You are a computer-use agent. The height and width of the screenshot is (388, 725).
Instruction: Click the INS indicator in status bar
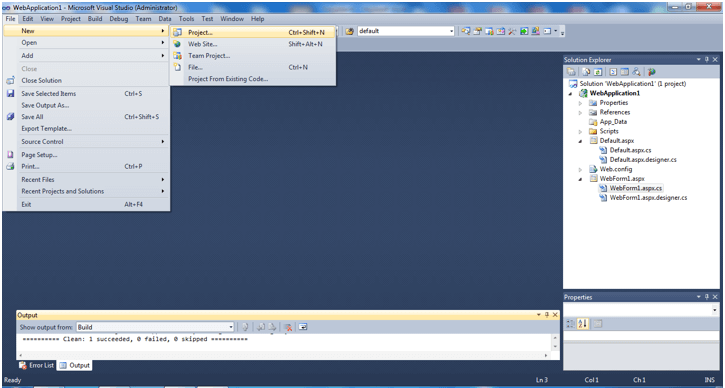pos(710,380)
